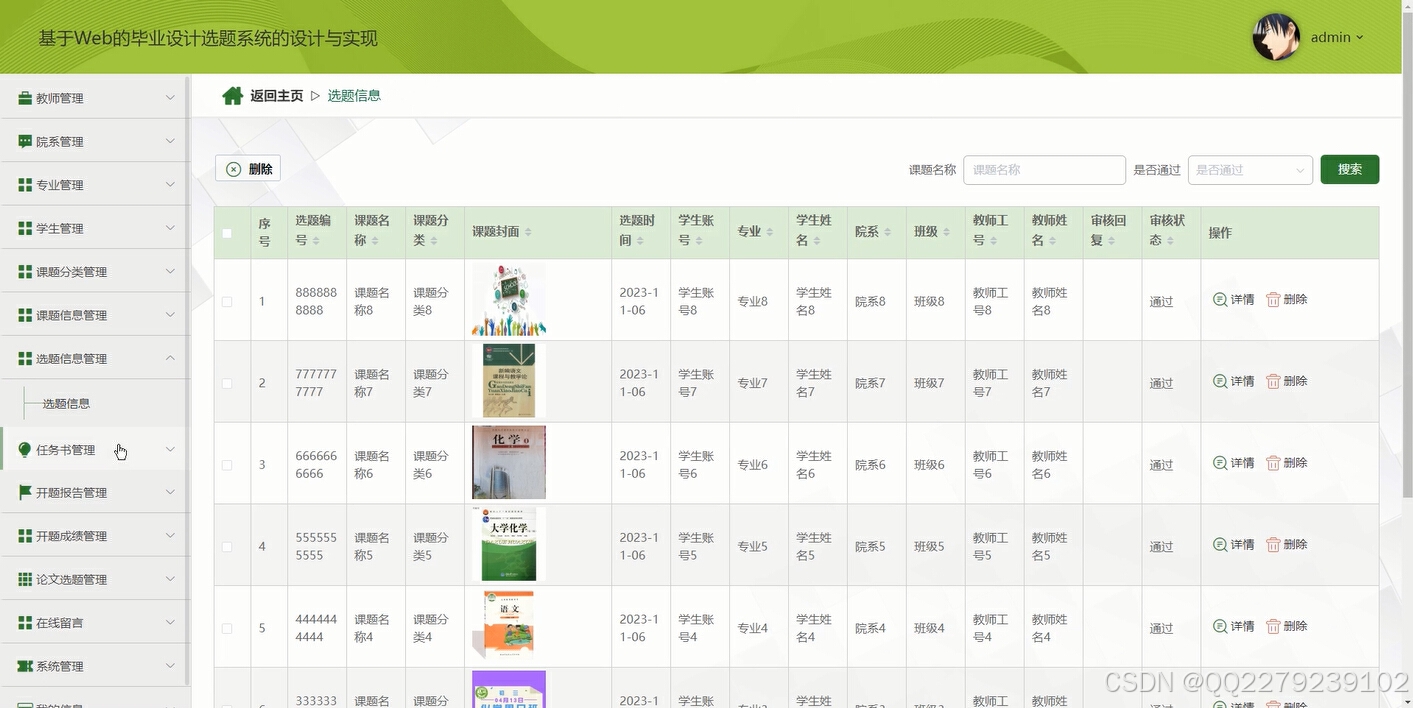Open the 在线留言 message icon

[x=24, y=621]
